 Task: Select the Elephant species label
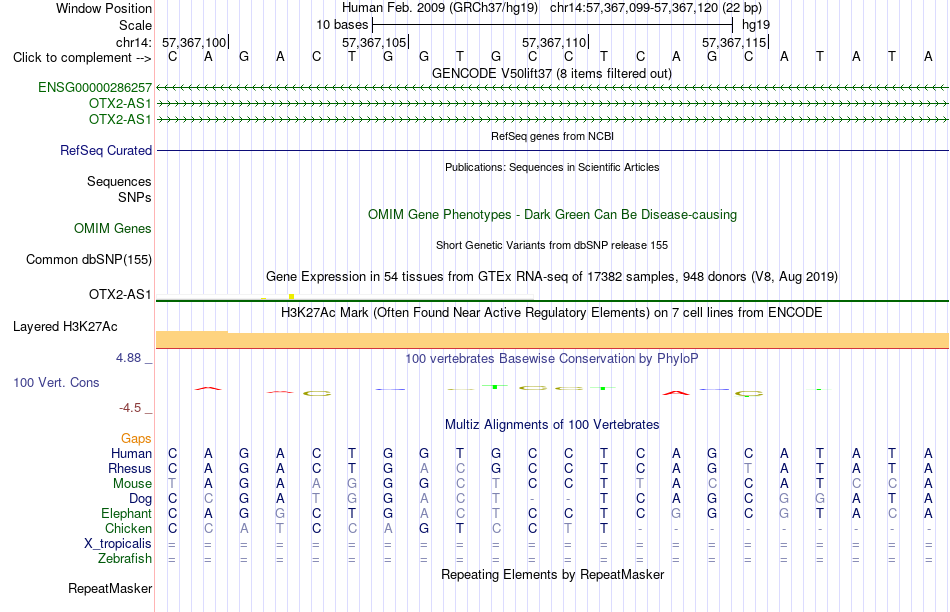tap(127, 513)
